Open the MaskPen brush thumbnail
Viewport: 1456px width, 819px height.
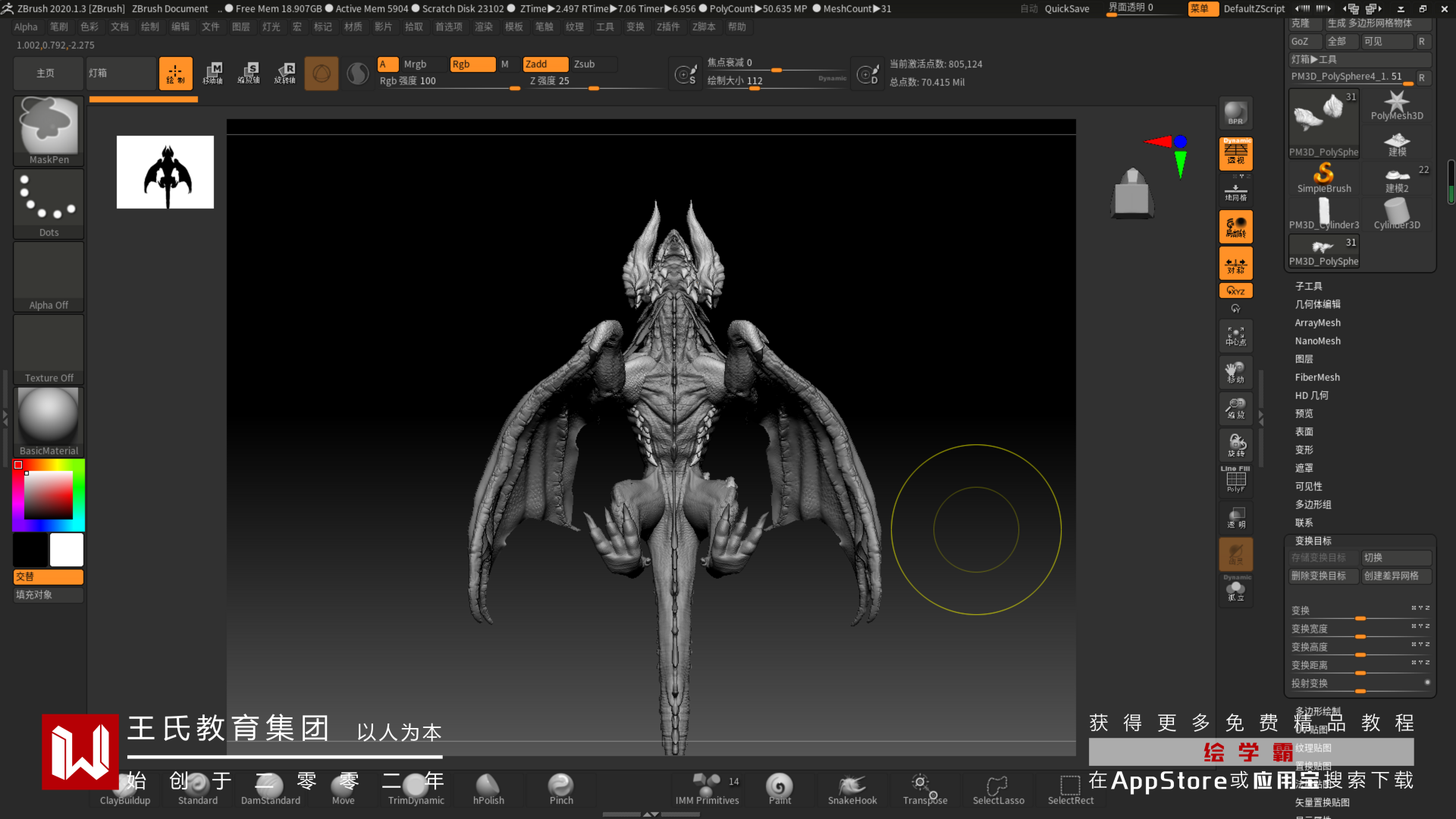tap(49, 130)
